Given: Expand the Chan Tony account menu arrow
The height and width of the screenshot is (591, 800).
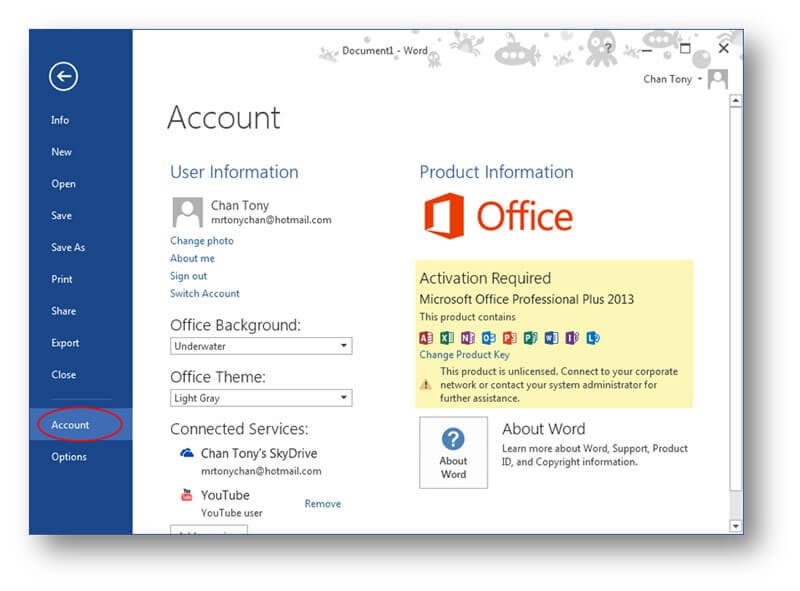Looking at the screenshot, I should [x=700, y=79].
